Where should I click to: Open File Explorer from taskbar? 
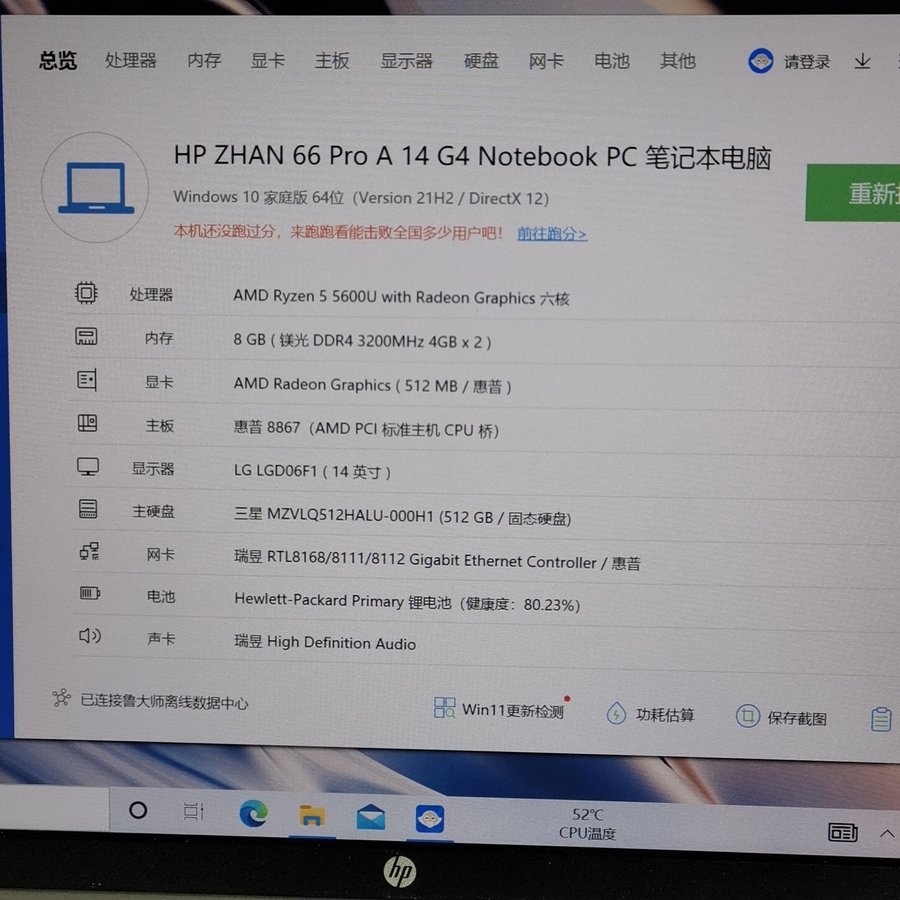[312, 815]
